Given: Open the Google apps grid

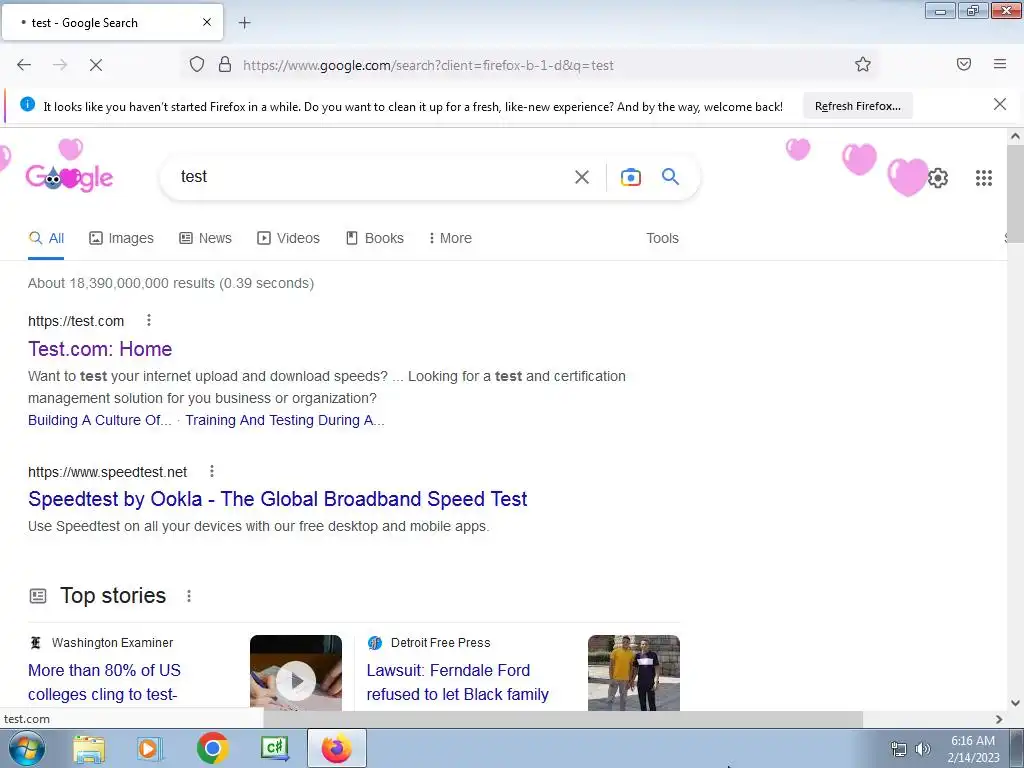Looking at the screenshot, I should [x=984, y=178].
